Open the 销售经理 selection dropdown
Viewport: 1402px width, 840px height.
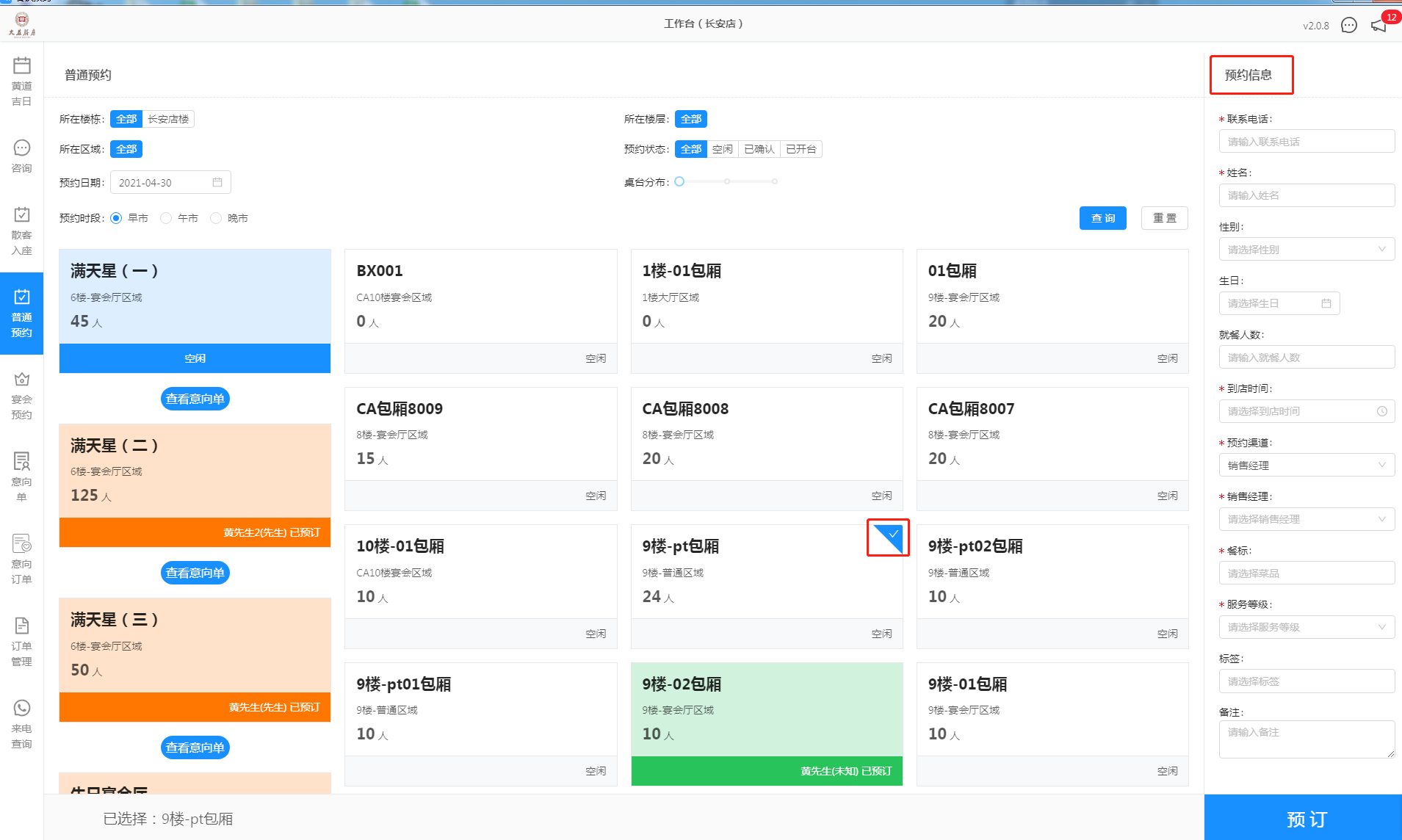(1307, 519)
